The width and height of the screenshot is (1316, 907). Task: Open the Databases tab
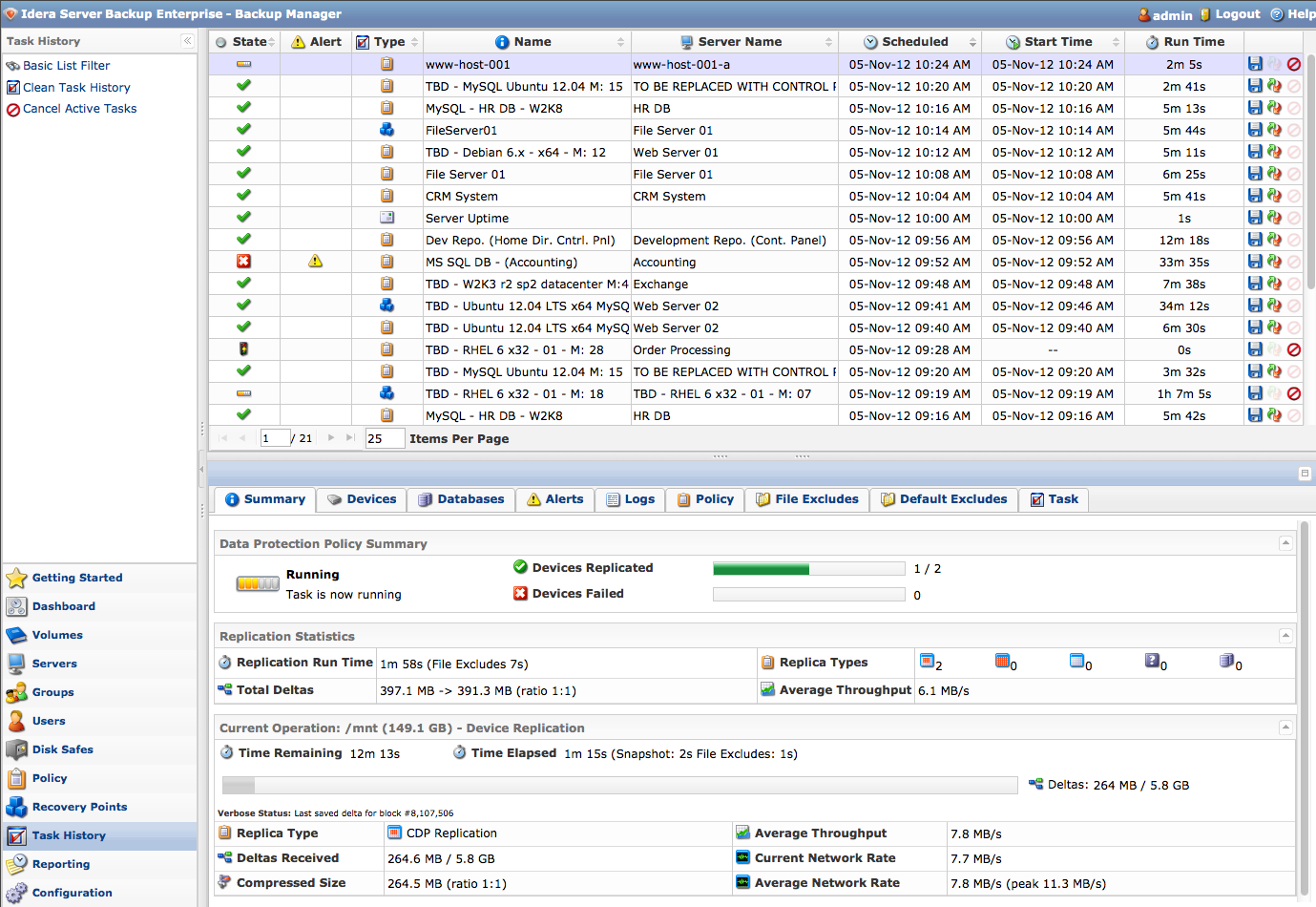pyautogui.click(x=461, y=499)
